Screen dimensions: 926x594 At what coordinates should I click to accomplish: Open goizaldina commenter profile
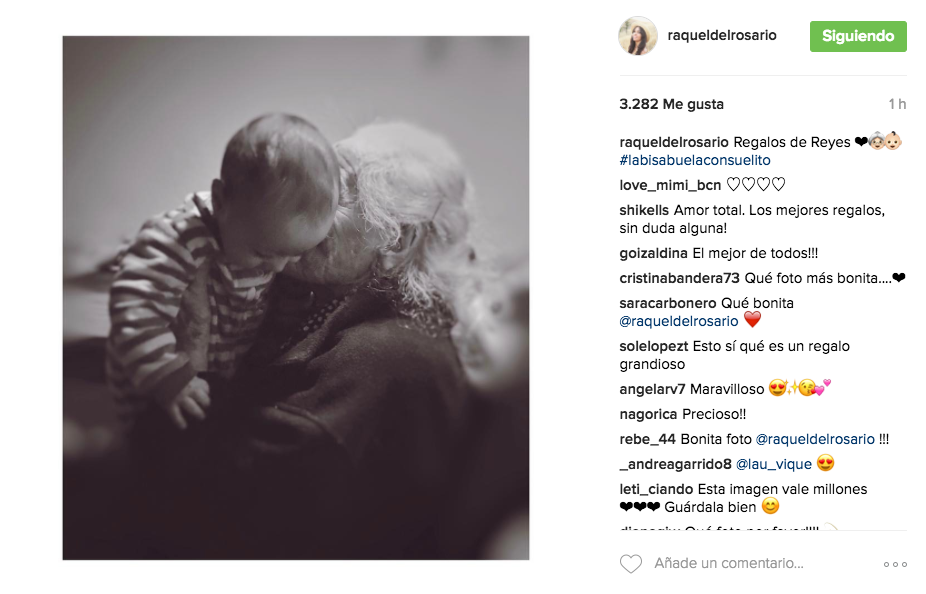(x=653, y=253)
